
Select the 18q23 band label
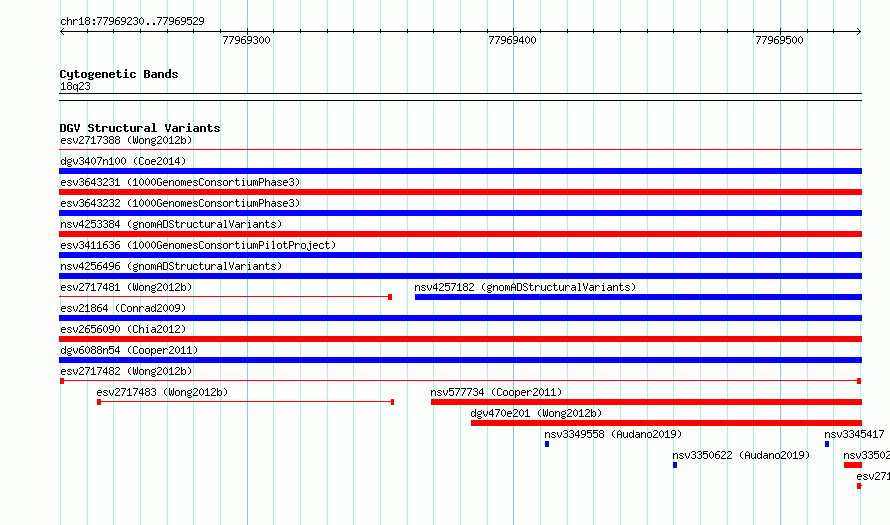(75, 86)
